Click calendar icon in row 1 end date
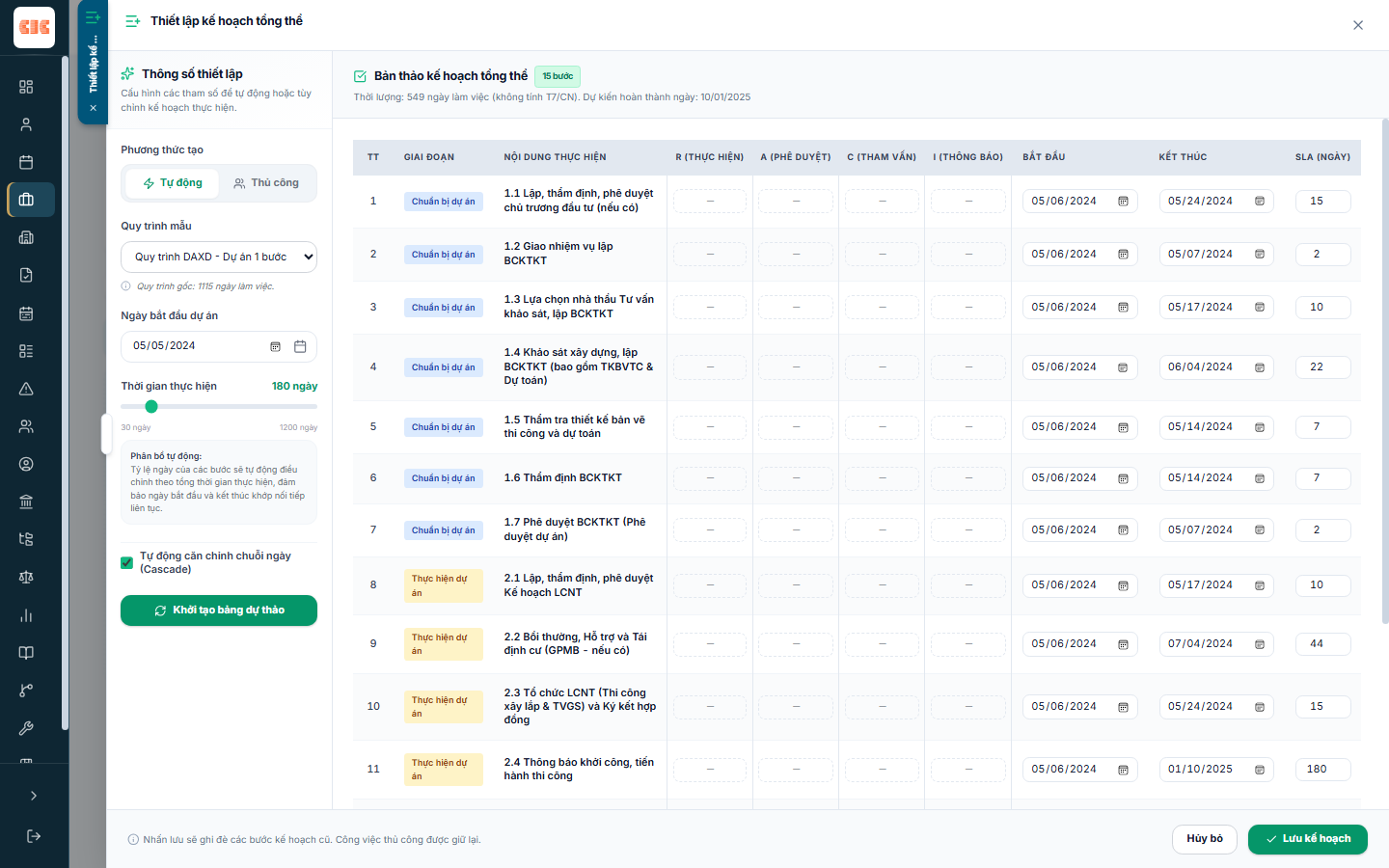 [1260, 202]
